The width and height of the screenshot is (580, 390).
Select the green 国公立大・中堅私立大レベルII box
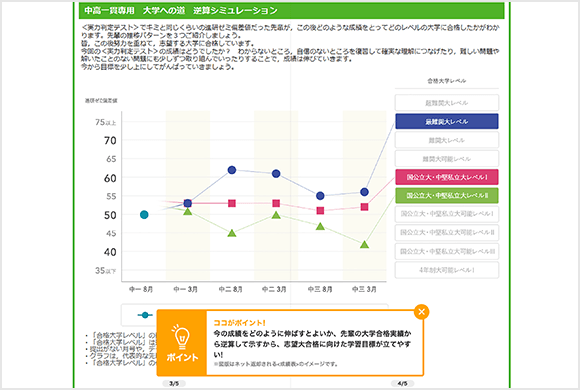[446, 195]
